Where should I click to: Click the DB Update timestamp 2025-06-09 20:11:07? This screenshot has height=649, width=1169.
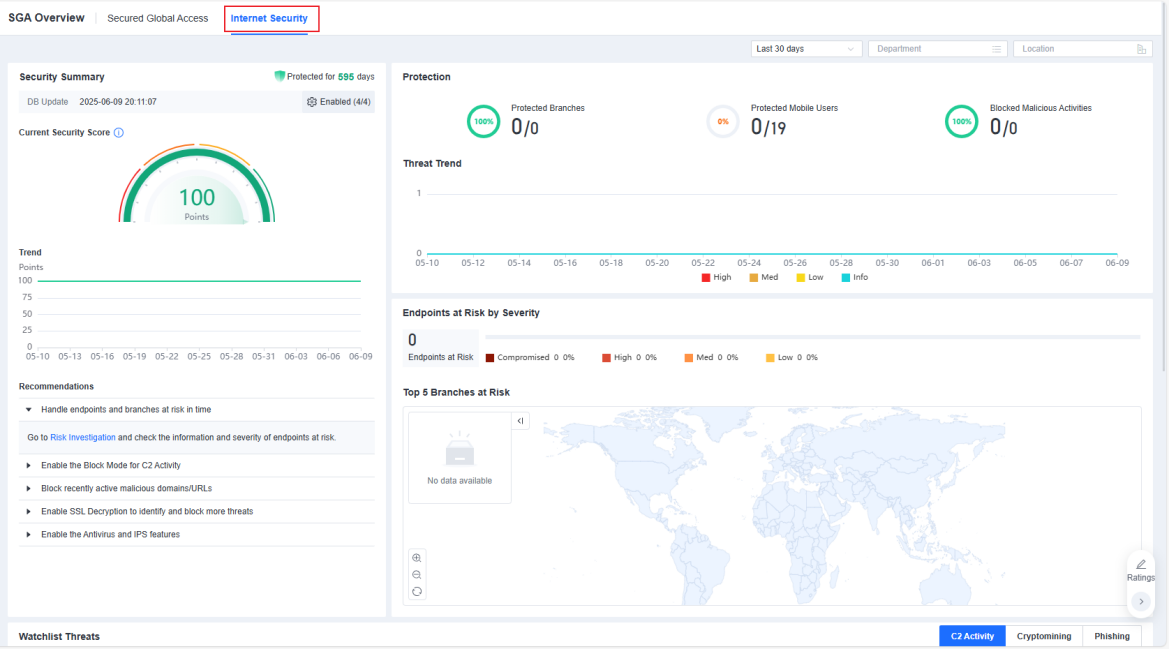(x=118, y=102)
